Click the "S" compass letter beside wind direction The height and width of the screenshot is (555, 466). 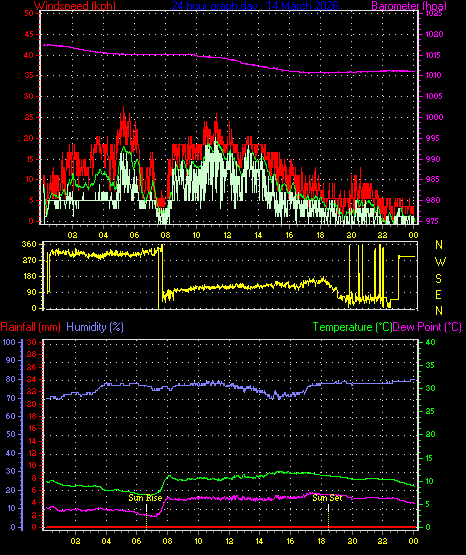[438, 279]
